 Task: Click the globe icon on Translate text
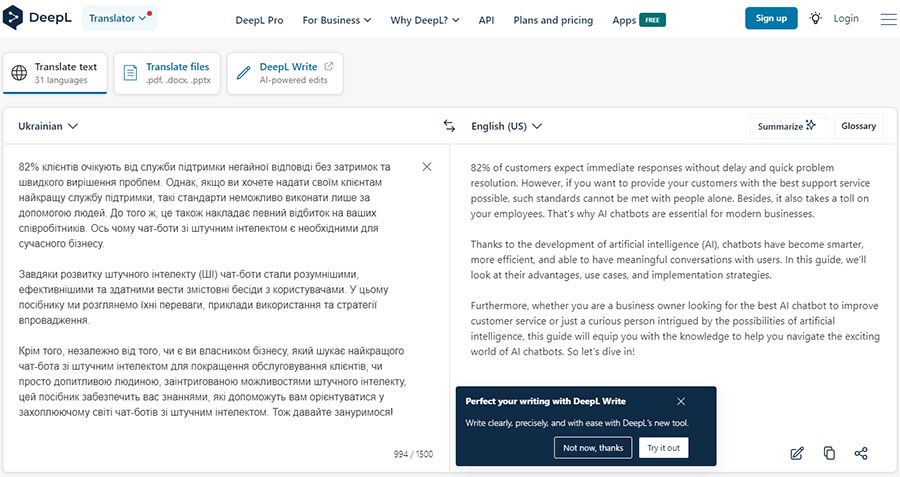[20, 73]
